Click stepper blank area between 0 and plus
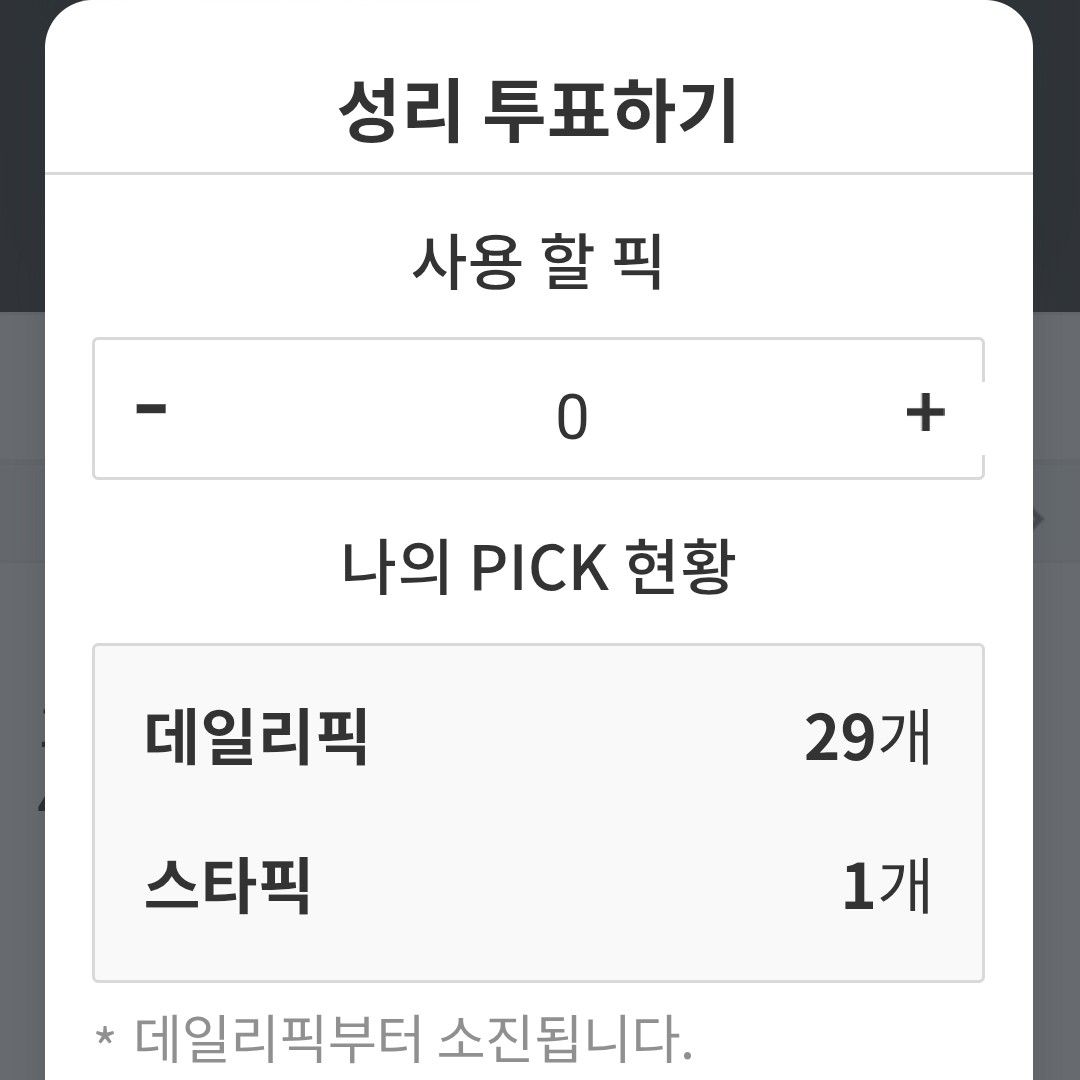The width and height of the screenshot is (1080, 1080). (750, 411)
